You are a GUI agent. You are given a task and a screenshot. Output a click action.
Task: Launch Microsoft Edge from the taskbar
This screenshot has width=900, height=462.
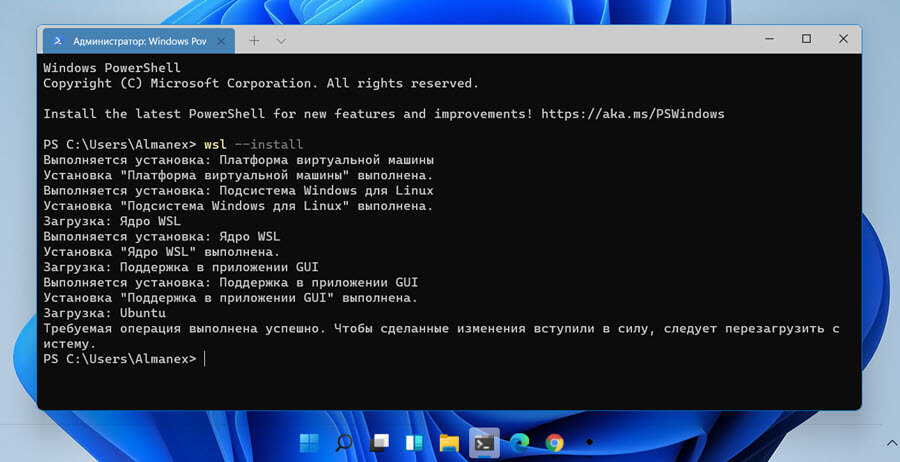click(519, 442)
